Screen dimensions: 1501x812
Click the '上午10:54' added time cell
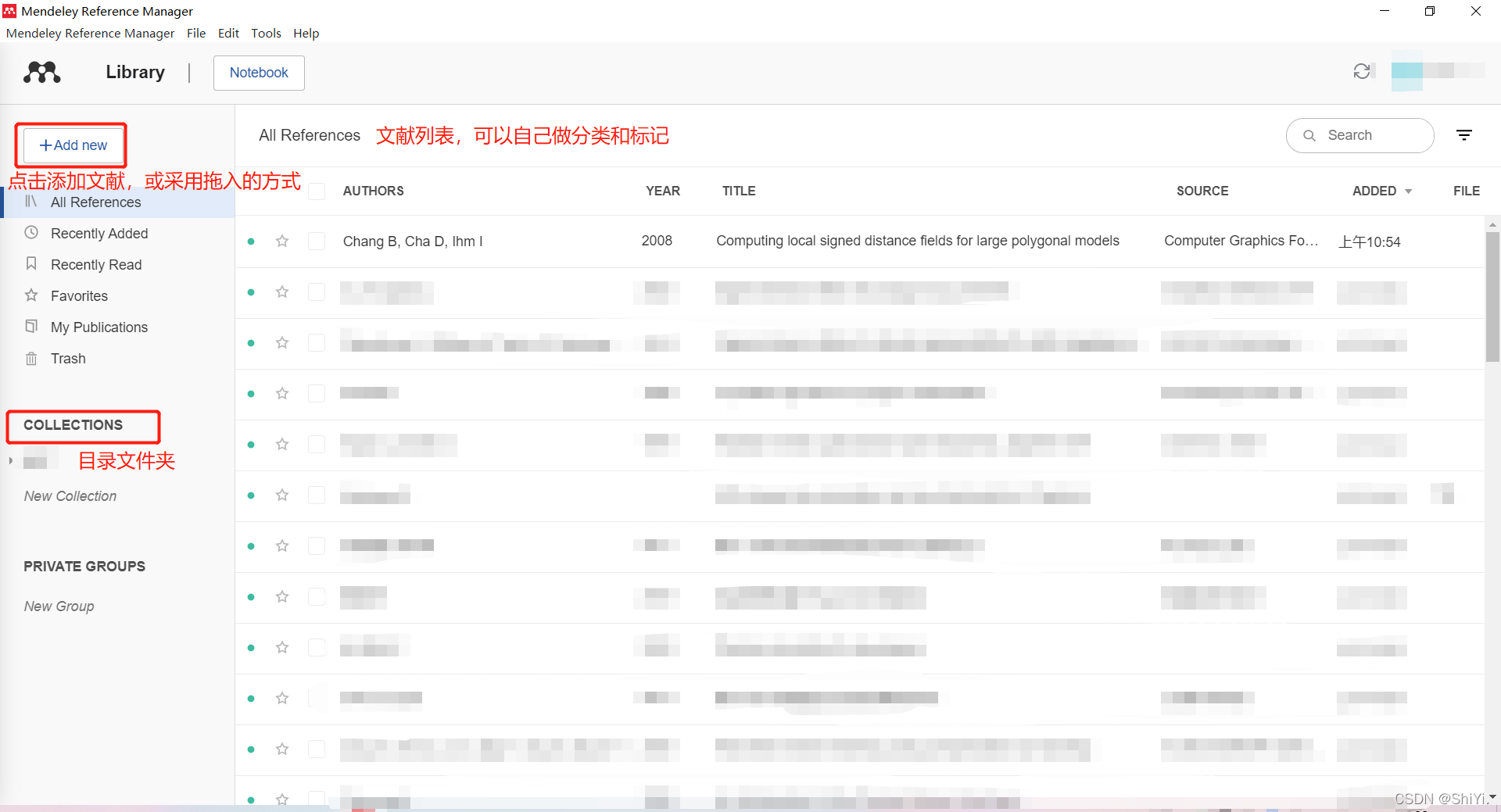click(1369, 241)
